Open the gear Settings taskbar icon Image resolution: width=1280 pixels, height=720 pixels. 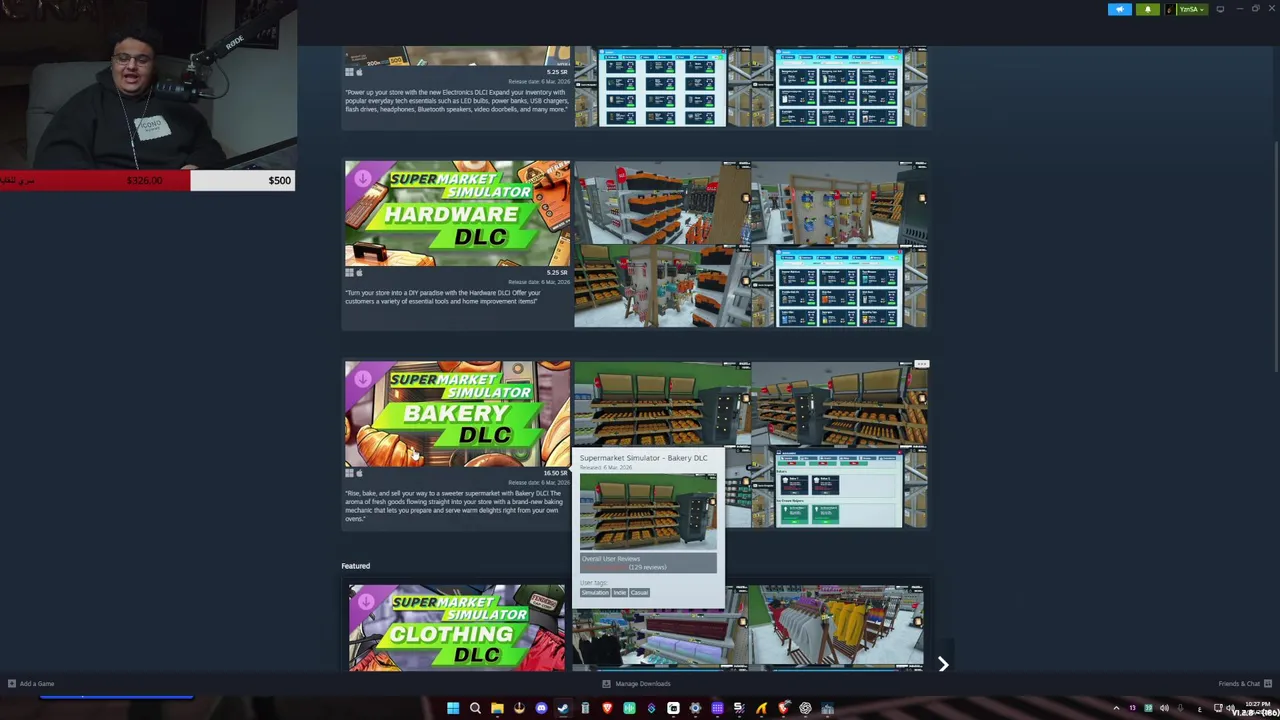pos(695,708)
